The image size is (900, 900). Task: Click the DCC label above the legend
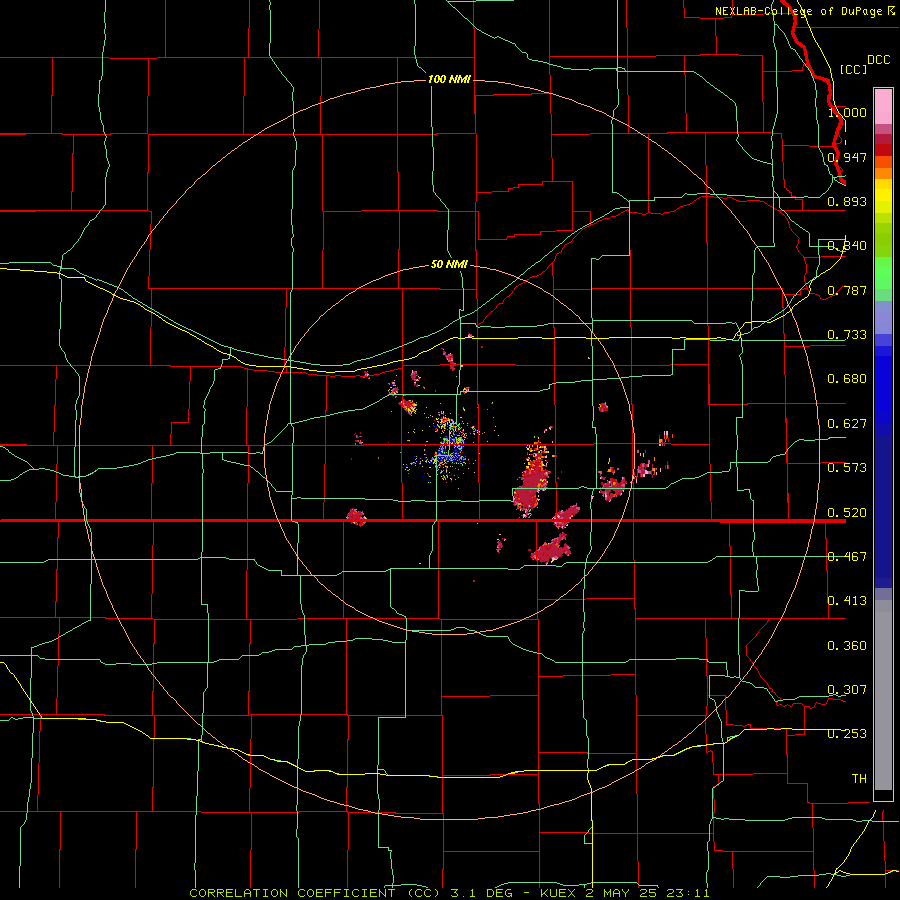point(879,60)
